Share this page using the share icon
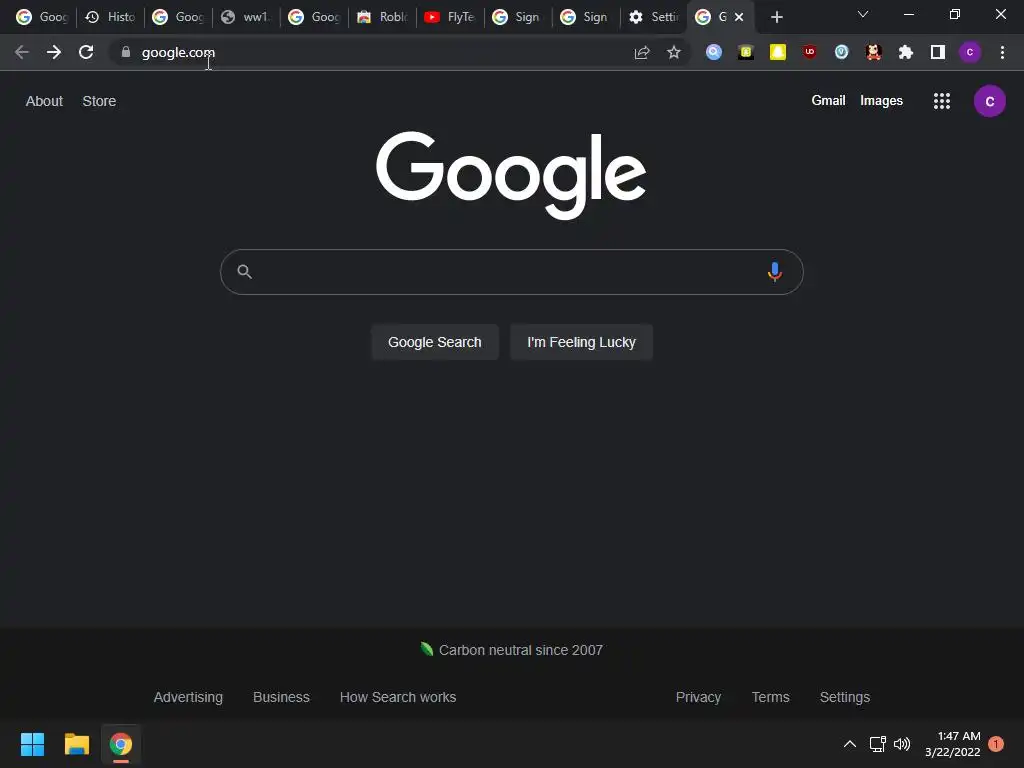The width and height of the screenshot is (1024, 768). [642, 52]
